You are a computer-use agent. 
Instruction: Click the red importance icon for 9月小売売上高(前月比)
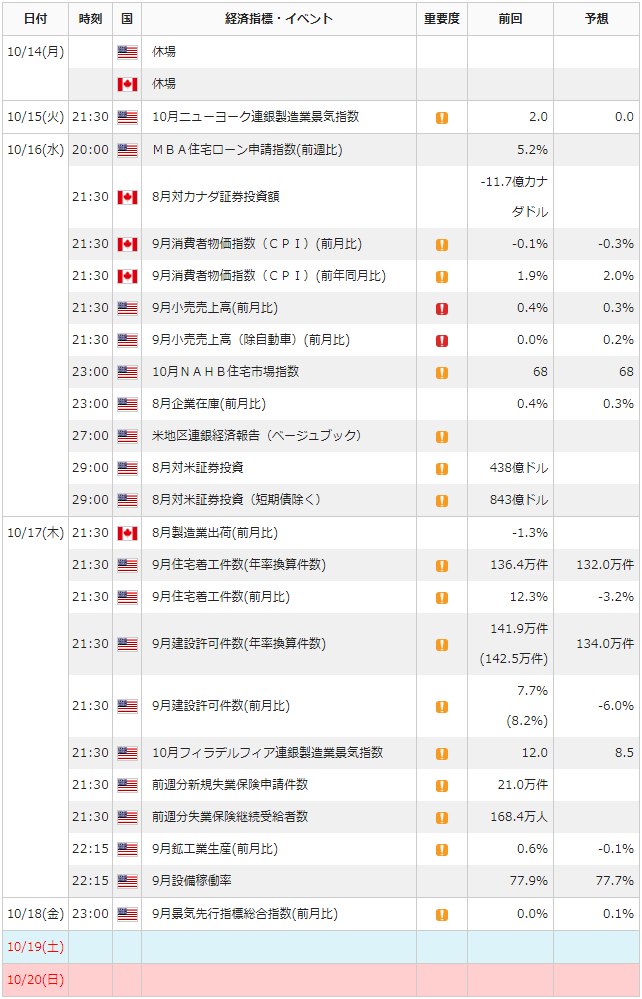(x=442, y=308)
